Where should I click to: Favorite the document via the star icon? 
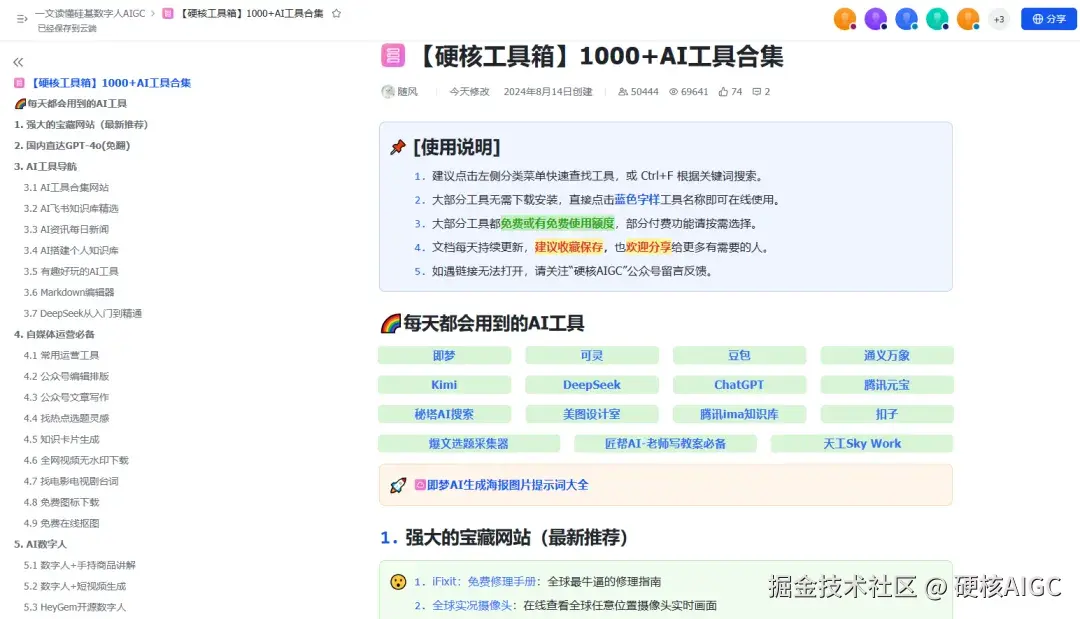[335, 14]
